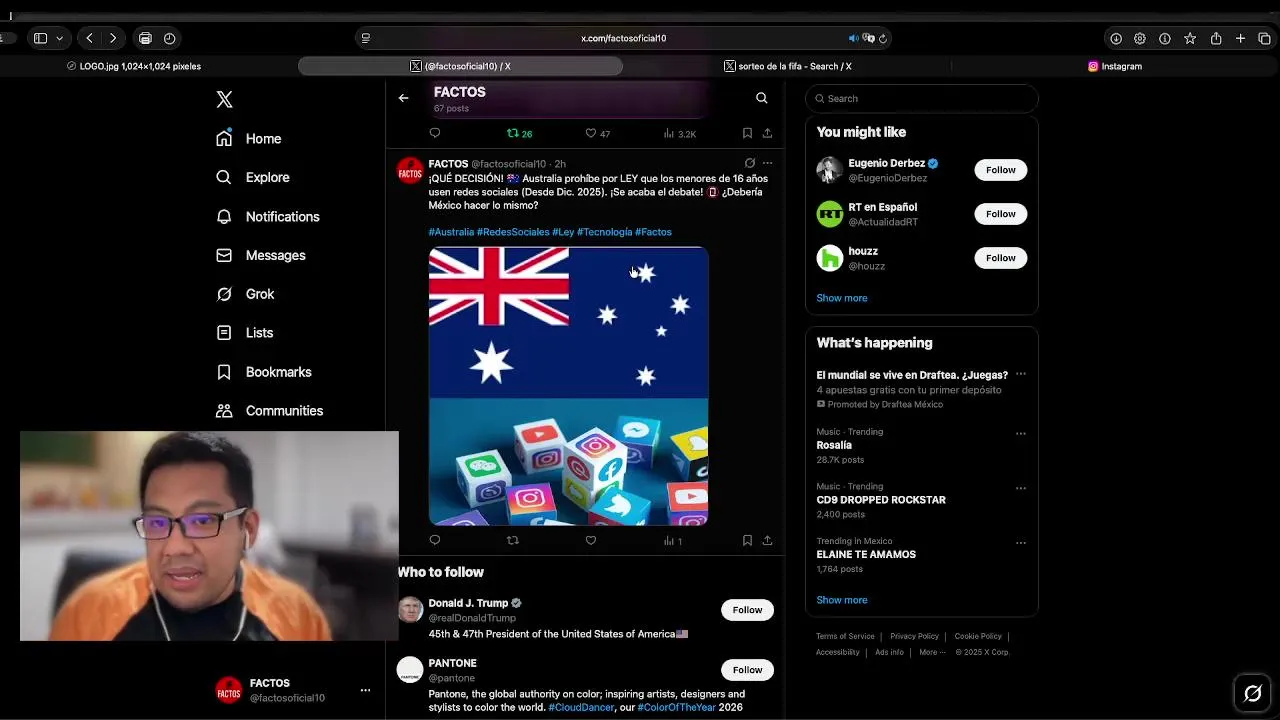This screenshot has height=720, width=1280.
Task: Search within the FACTOS profile
Action: tap(762, 98)
